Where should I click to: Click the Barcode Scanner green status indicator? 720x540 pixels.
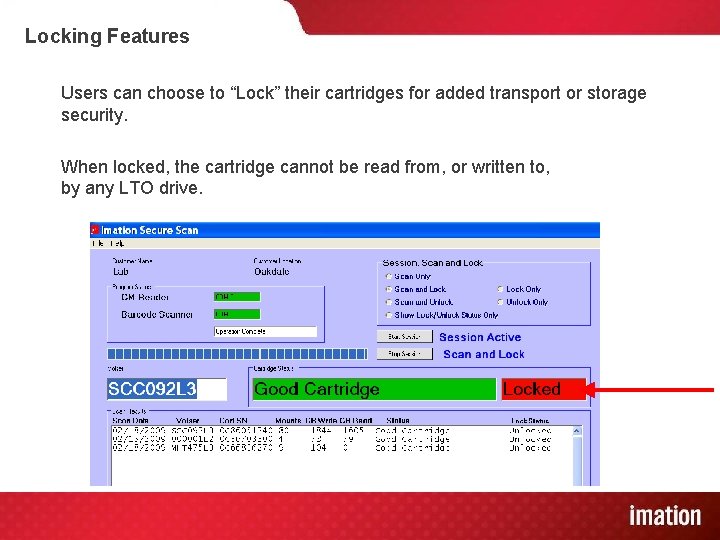pos(237,314)
